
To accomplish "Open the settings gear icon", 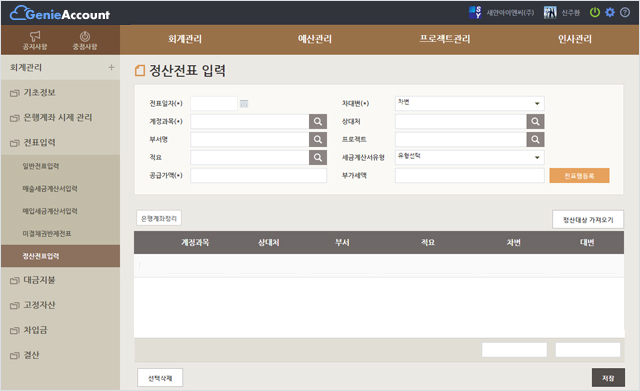I will coord(610,13).
